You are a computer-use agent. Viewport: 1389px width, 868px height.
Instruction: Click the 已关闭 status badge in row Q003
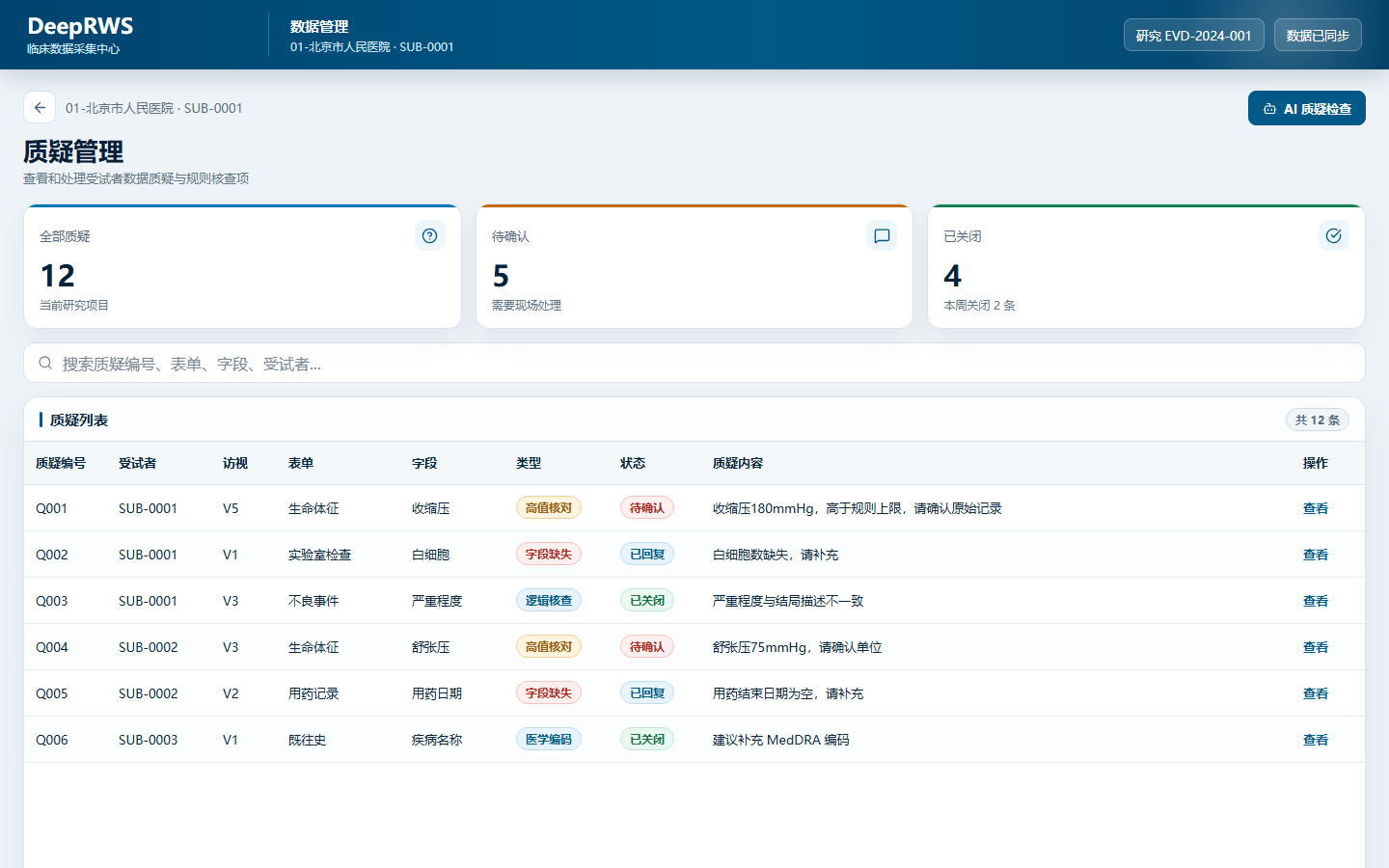pos(647,601)
